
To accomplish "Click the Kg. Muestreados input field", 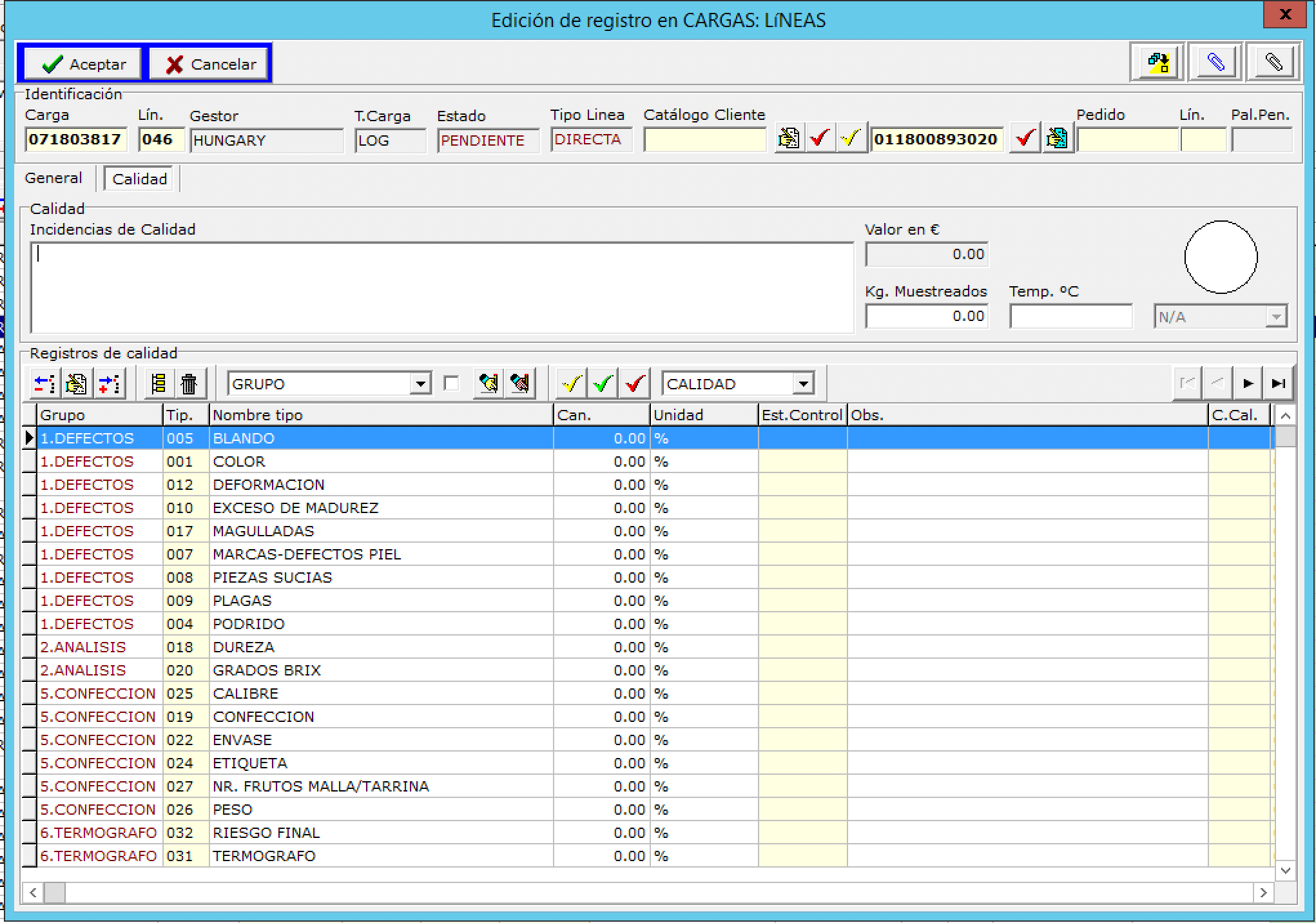I will point(926,316).
